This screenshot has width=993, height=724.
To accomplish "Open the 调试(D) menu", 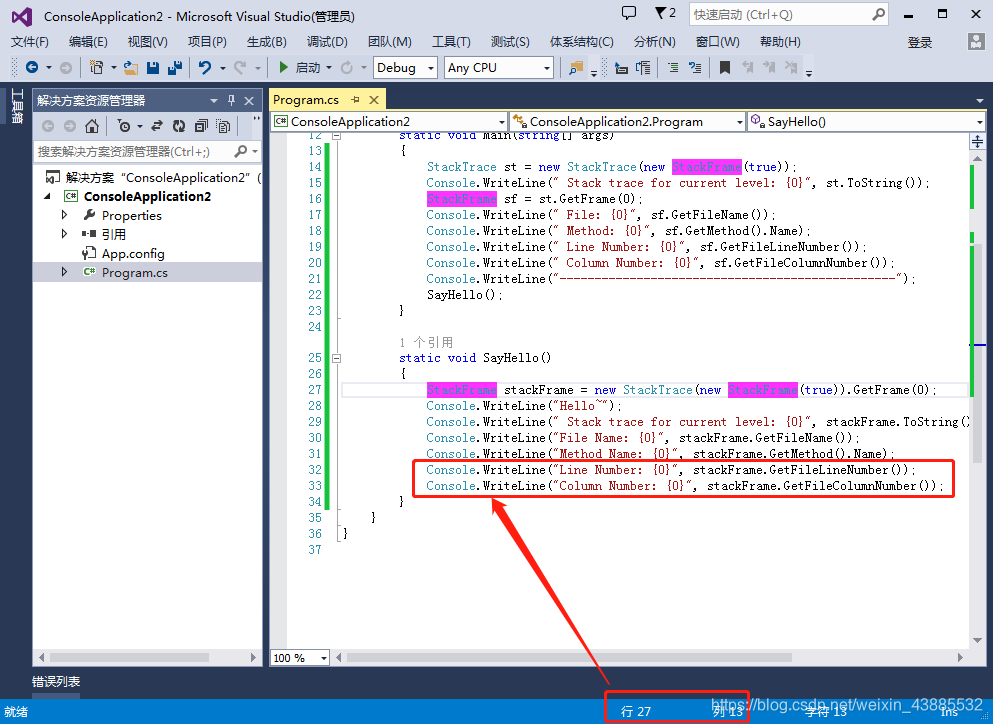I will [x=327, y=42].
